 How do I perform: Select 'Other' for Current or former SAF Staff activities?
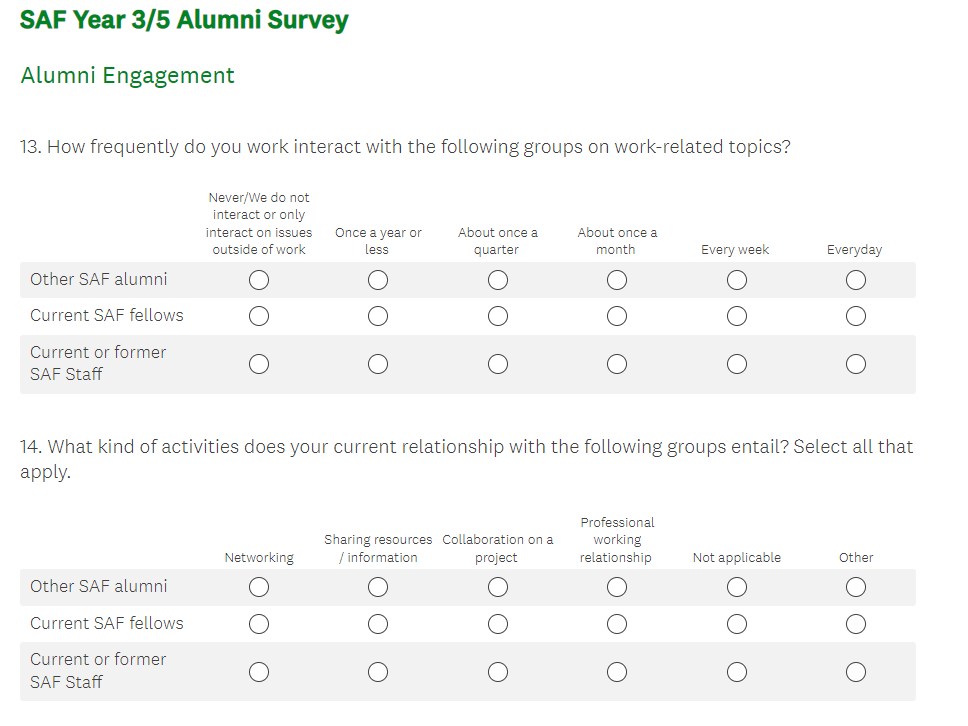pos(855,671)
